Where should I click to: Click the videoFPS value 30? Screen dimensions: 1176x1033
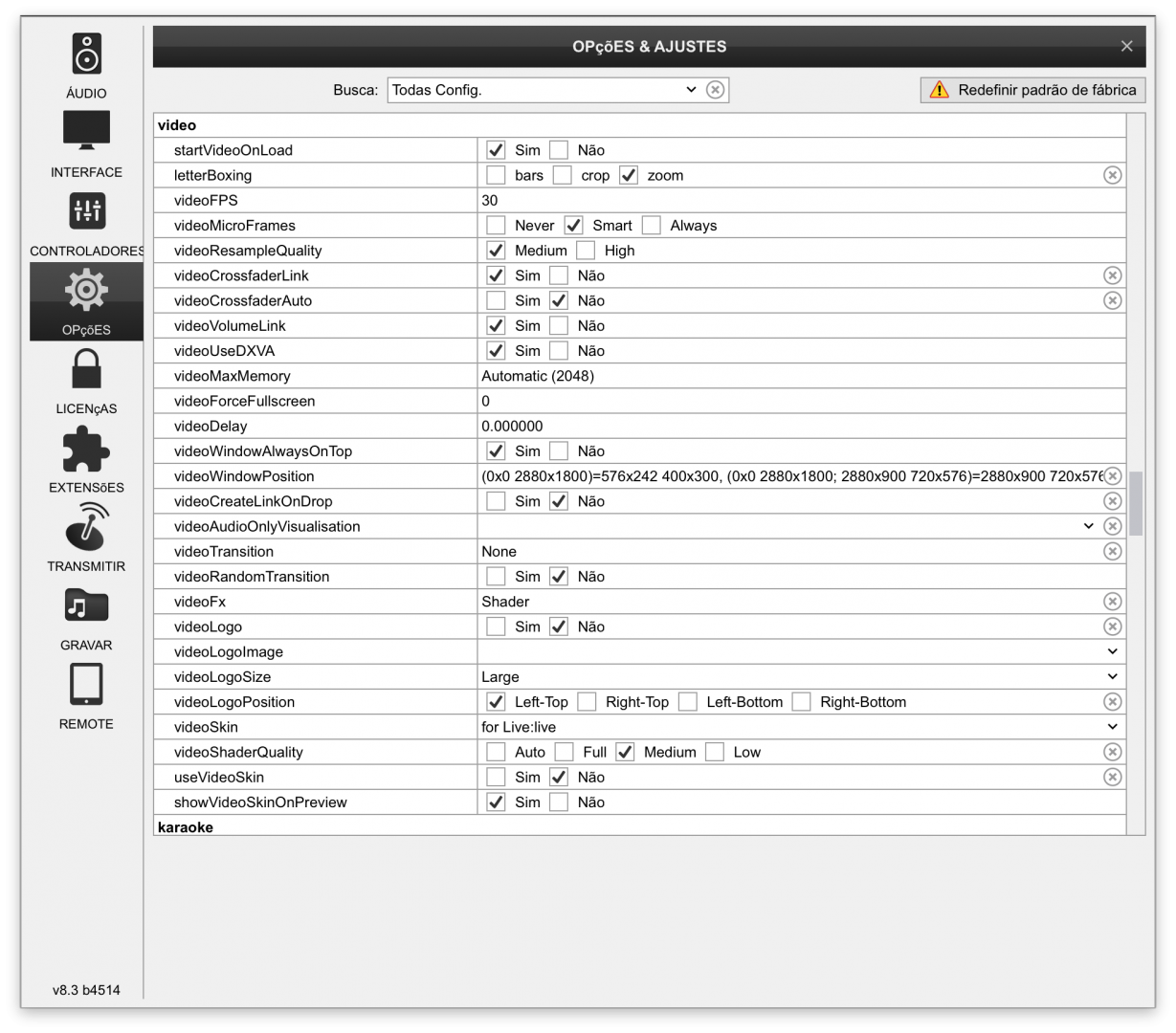(490, 201)
